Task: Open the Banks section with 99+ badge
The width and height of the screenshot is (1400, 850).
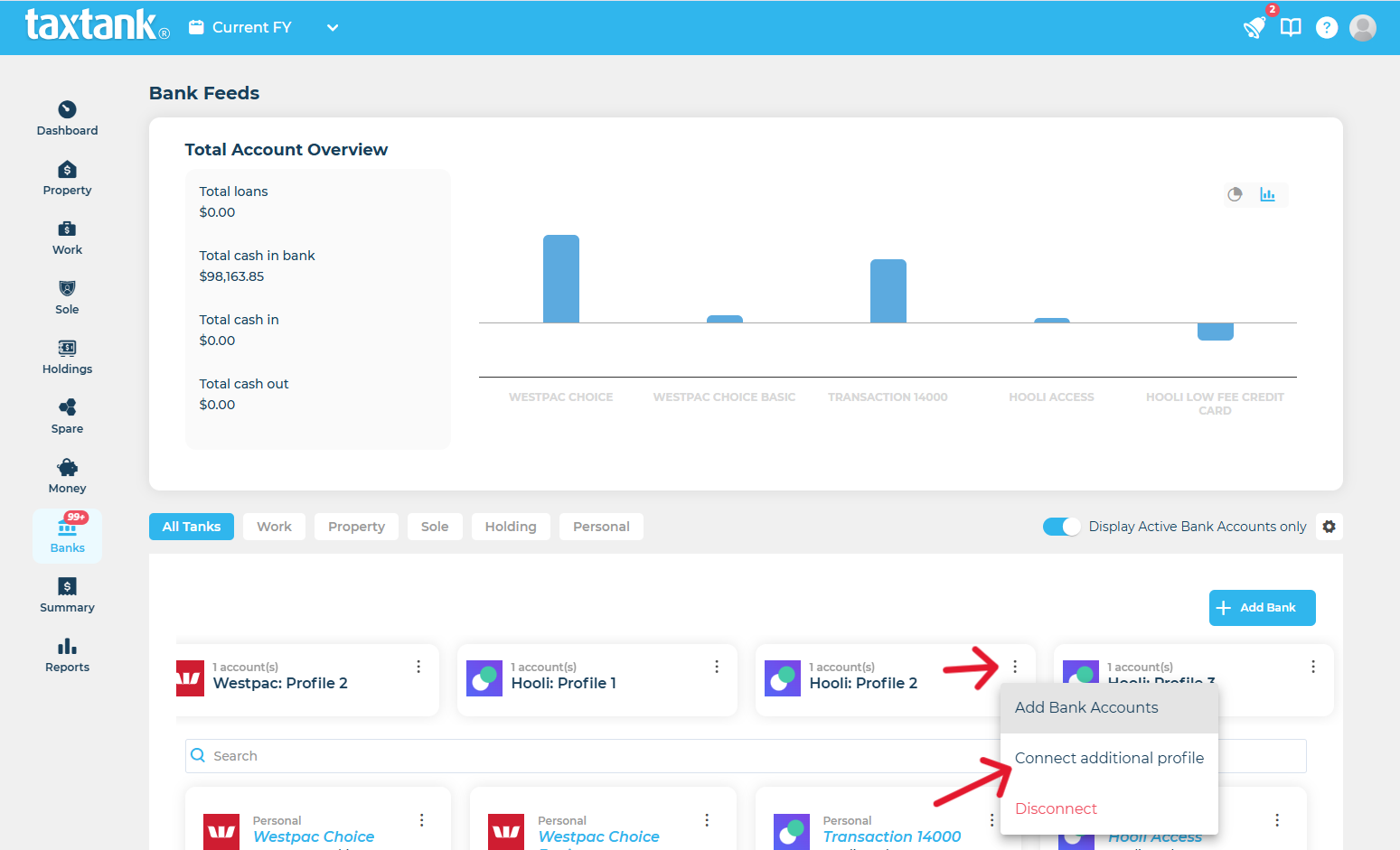Action: click(66, 535)
